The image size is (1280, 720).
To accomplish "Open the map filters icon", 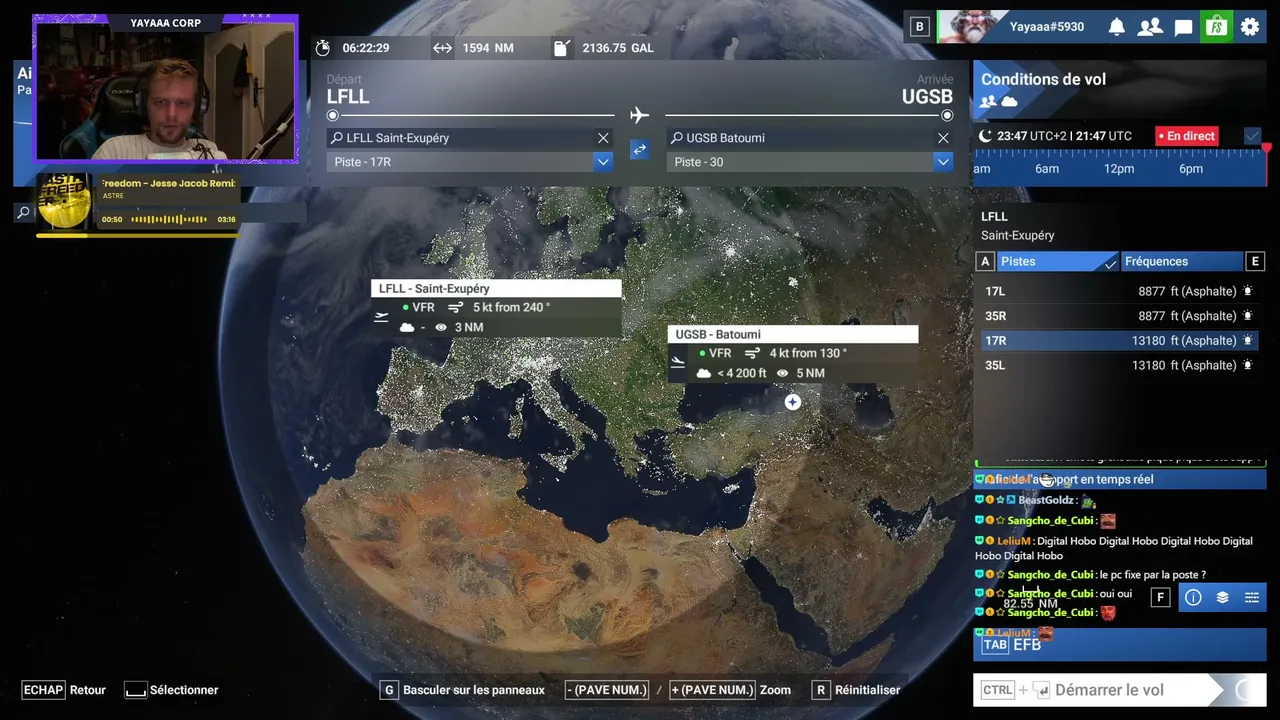I will 1251,597.
